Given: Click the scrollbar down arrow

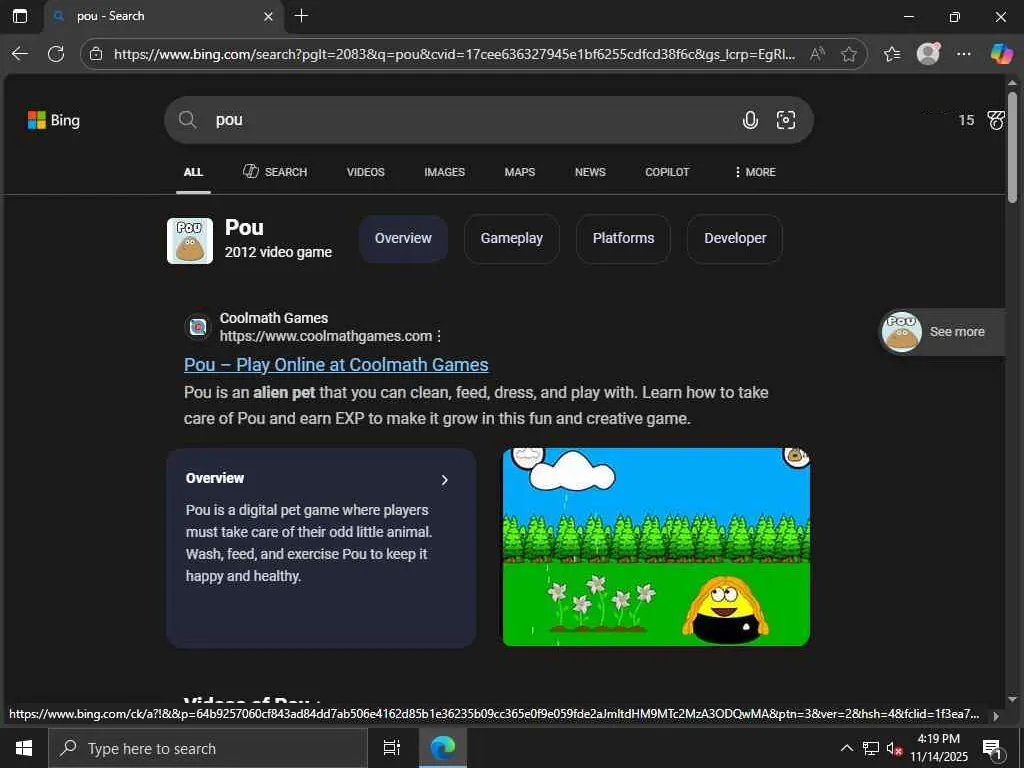Looking at the screenshot, I should [1012, 699].
